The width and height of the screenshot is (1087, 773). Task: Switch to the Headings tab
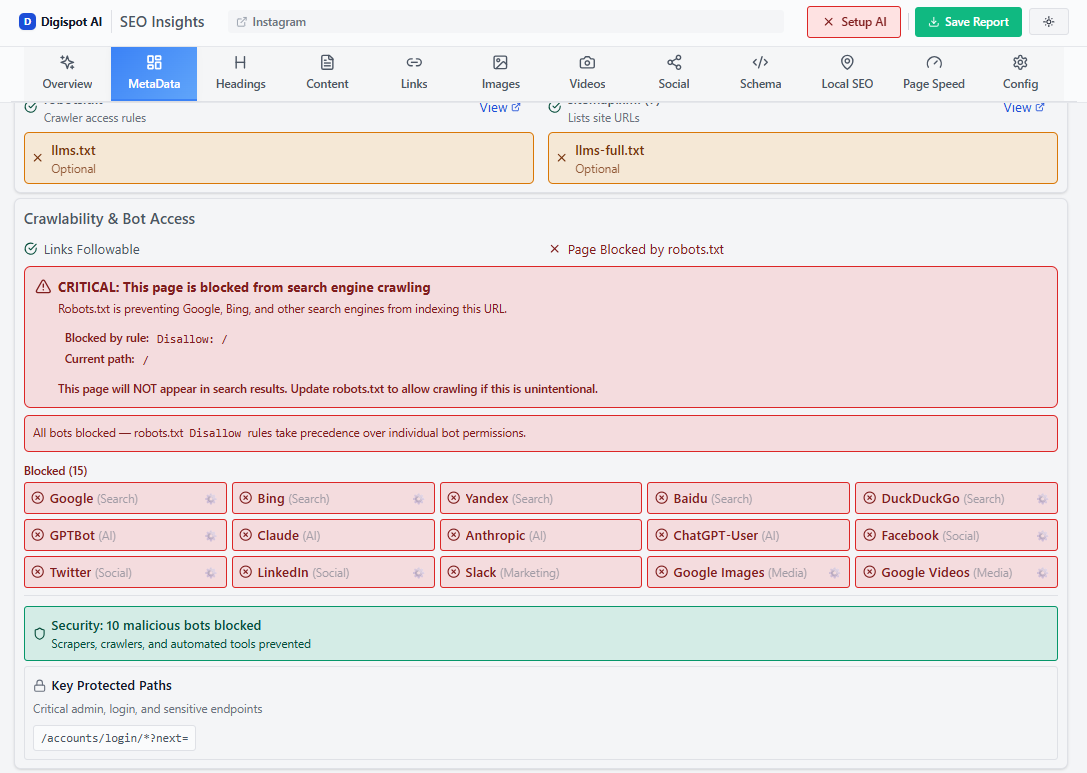tap(241, 73)
